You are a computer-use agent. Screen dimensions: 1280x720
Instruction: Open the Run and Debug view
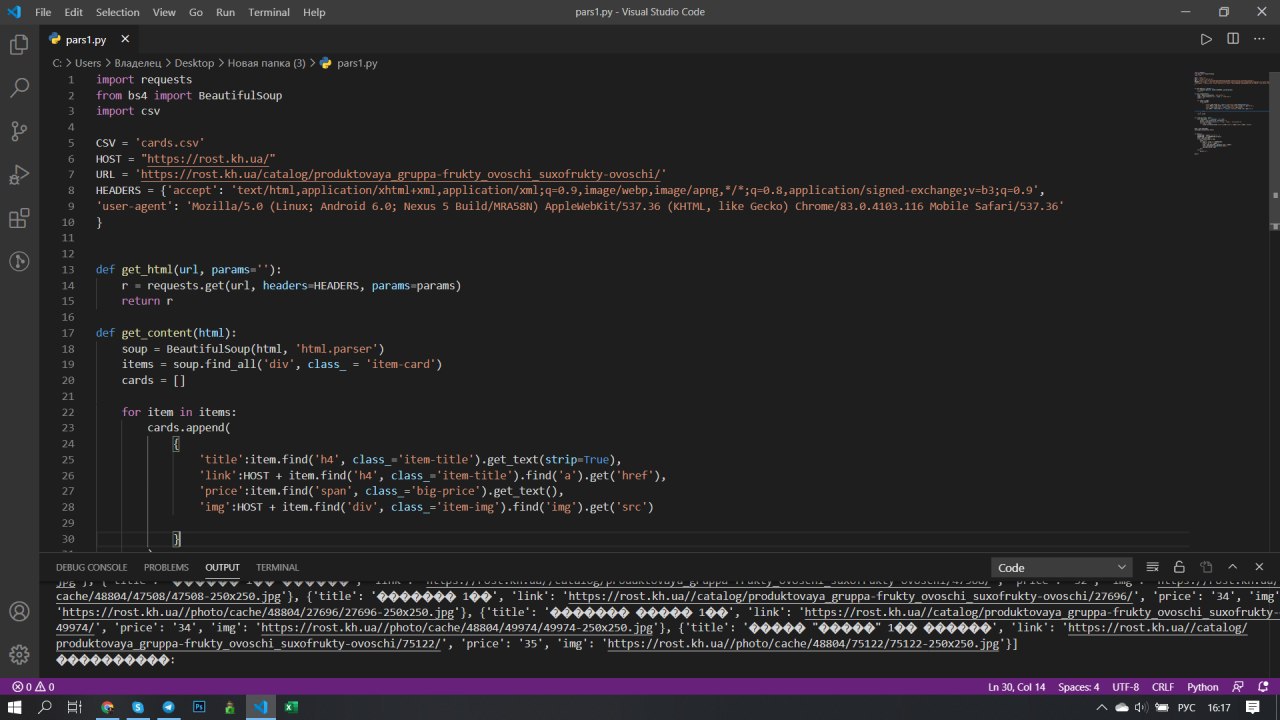pos(19,175)
